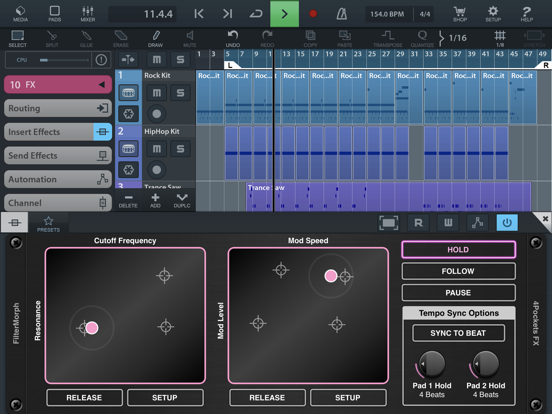Start playback with the green Play button
This screenshot has width=552, height=414.
click(x=284, y=14)
